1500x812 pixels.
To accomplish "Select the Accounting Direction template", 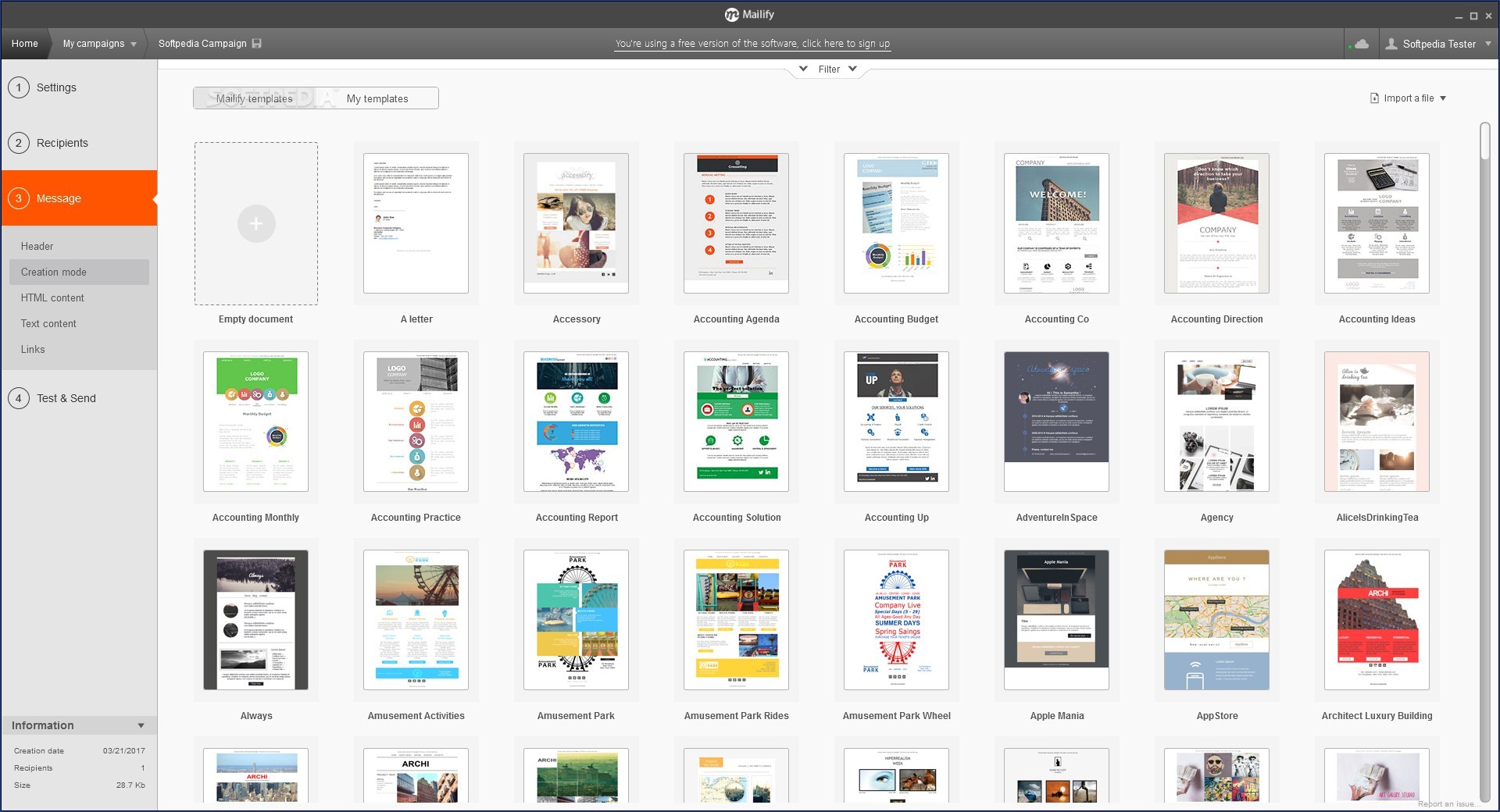I will pos(1216,223).
